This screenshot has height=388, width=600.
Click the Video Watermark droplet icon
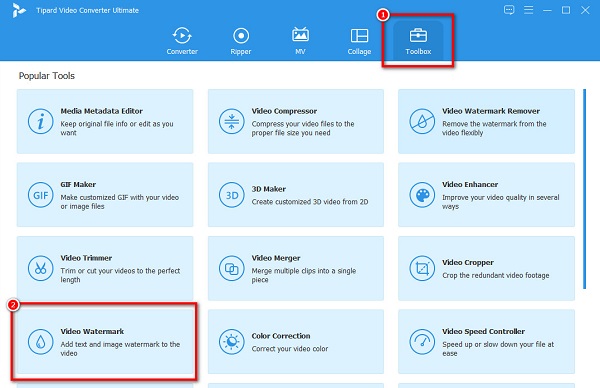[x=40, y=342]
